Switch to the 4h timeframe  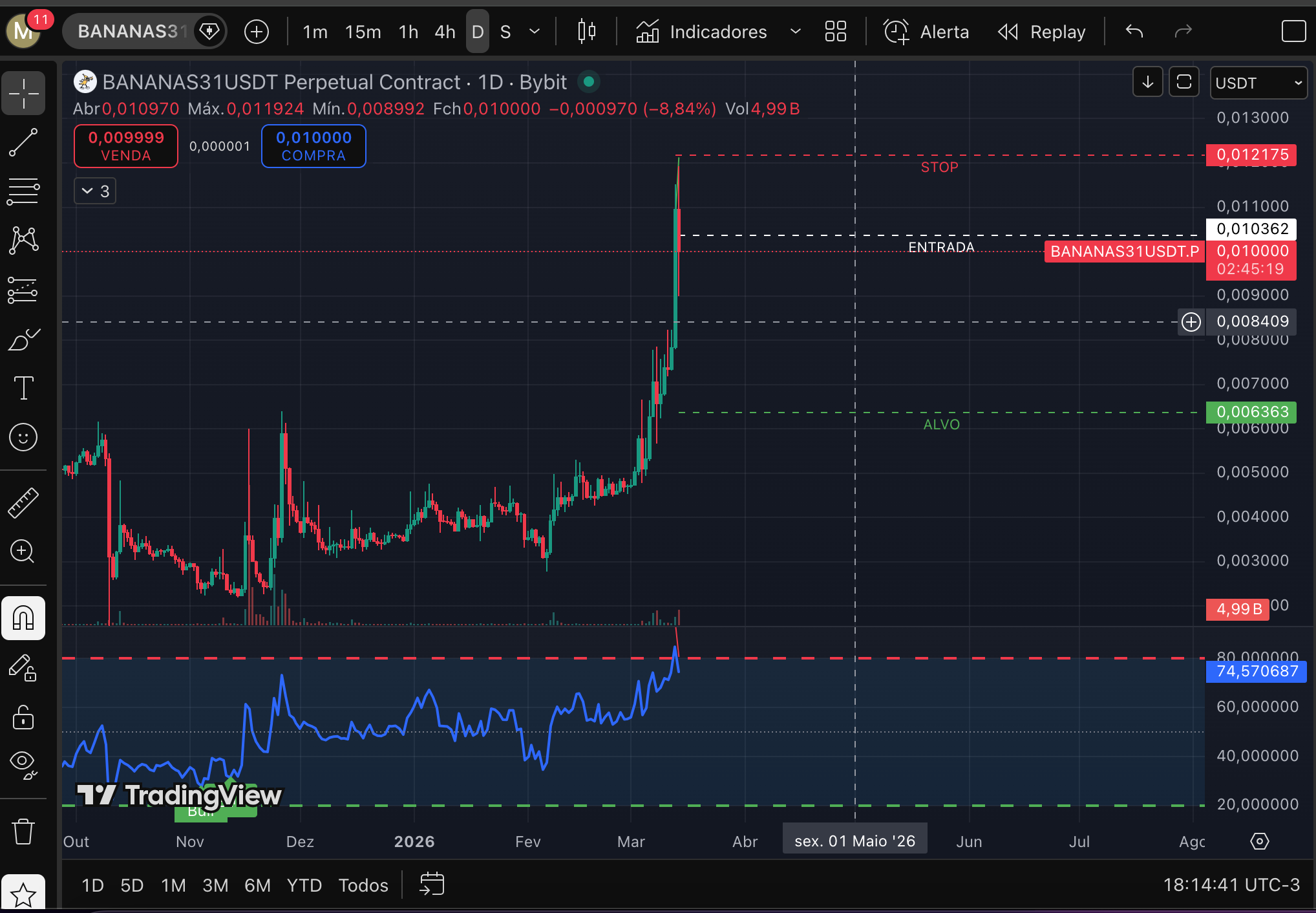pos(445,31)
